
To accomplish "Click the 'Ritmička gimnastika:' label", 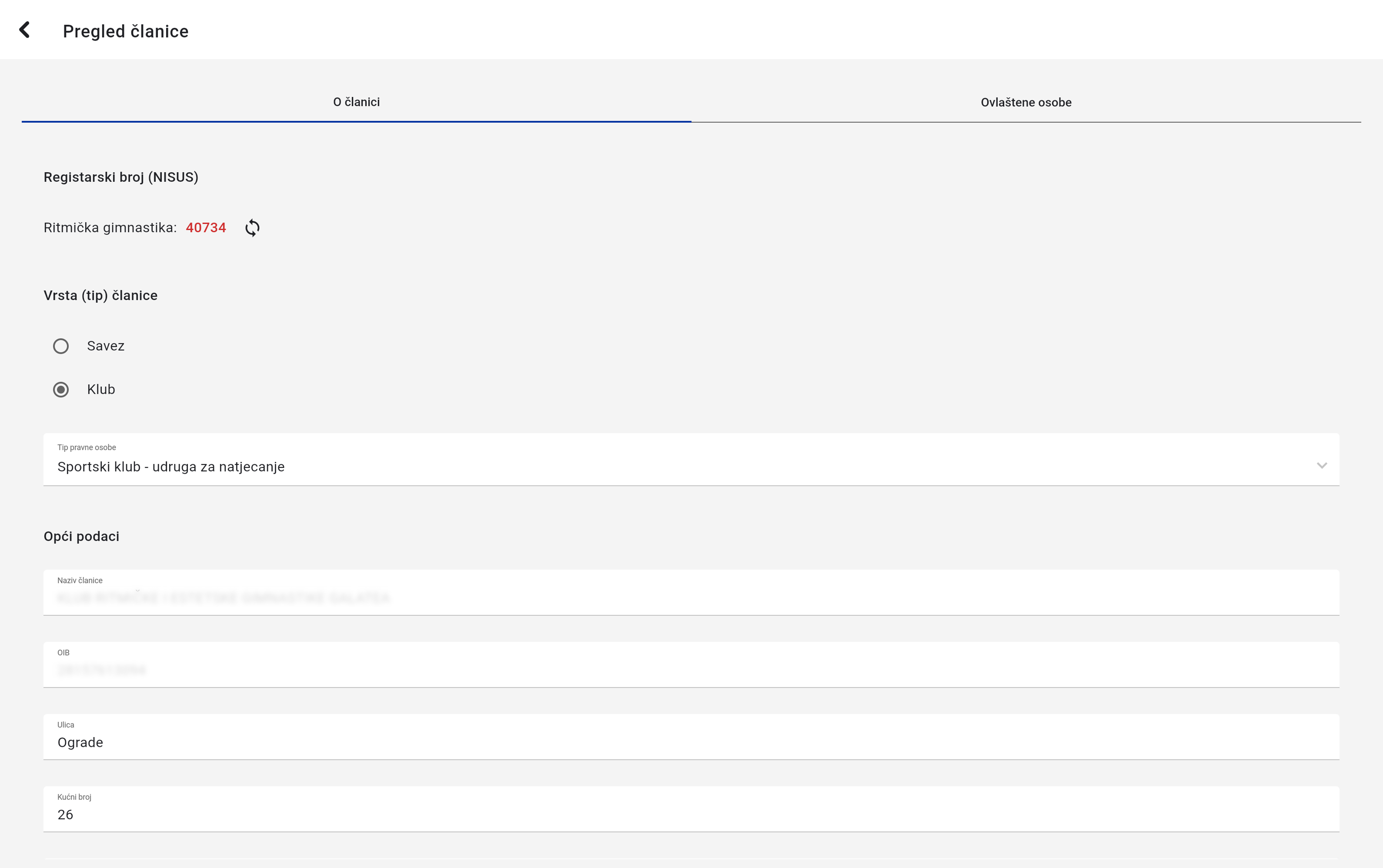I will [110, 228].
